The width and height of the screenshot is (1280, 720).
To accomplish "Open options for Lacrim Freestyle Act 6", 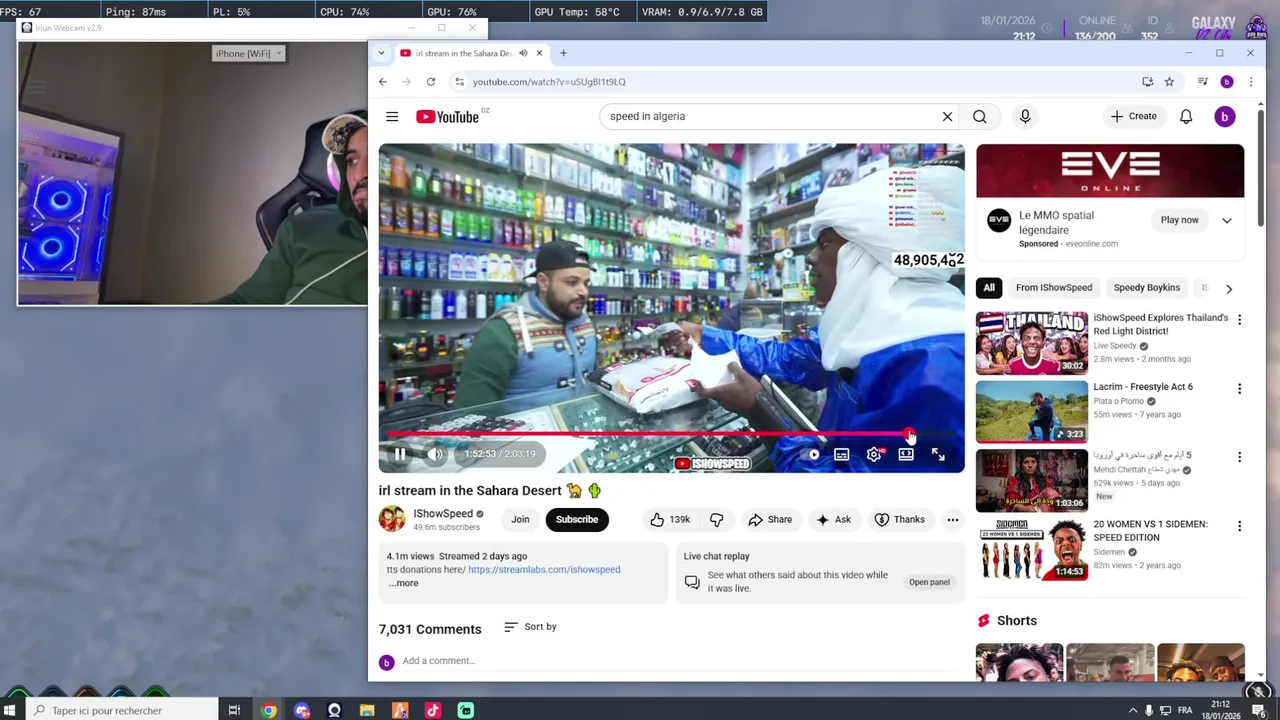I will click(x=1239, y=389).
